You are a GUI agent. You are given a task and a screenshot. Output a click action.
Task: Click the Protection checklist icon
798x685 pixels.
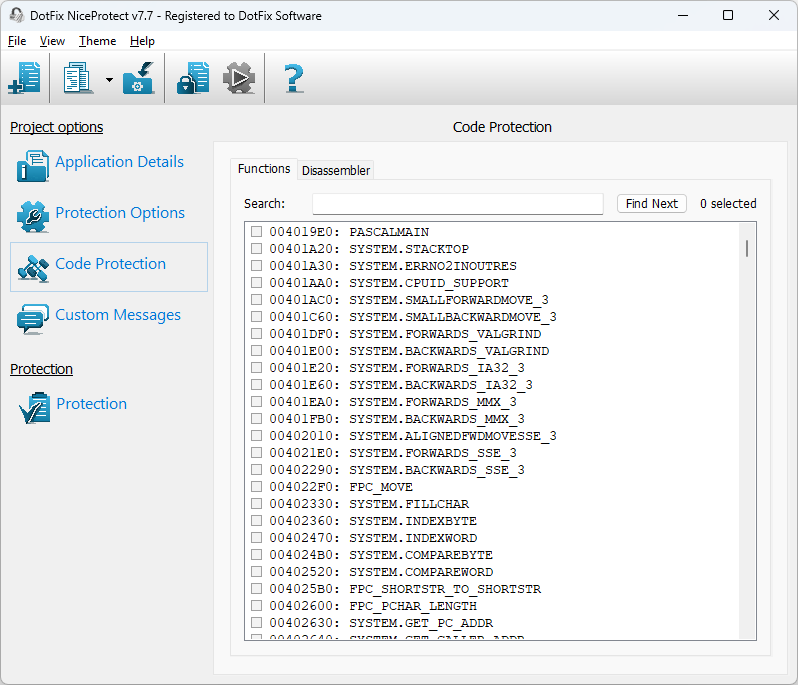[35, 407]
